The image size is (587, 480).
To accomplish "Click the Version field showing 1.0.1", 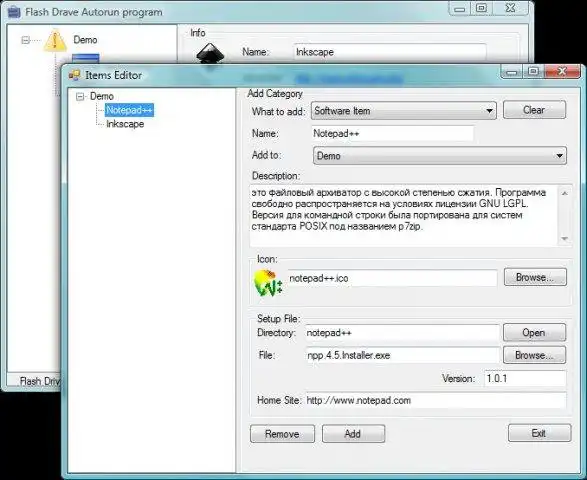I will coord(525,379).
